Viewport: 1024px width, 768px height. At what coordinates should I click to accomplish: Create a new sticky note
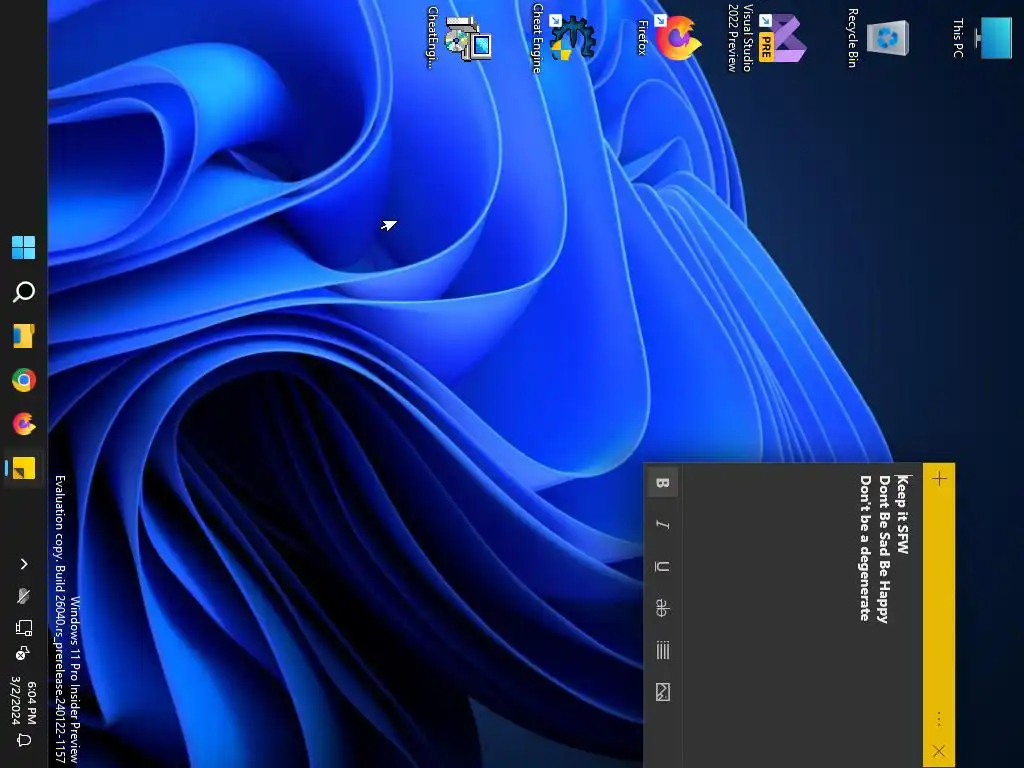coord(939,479)
